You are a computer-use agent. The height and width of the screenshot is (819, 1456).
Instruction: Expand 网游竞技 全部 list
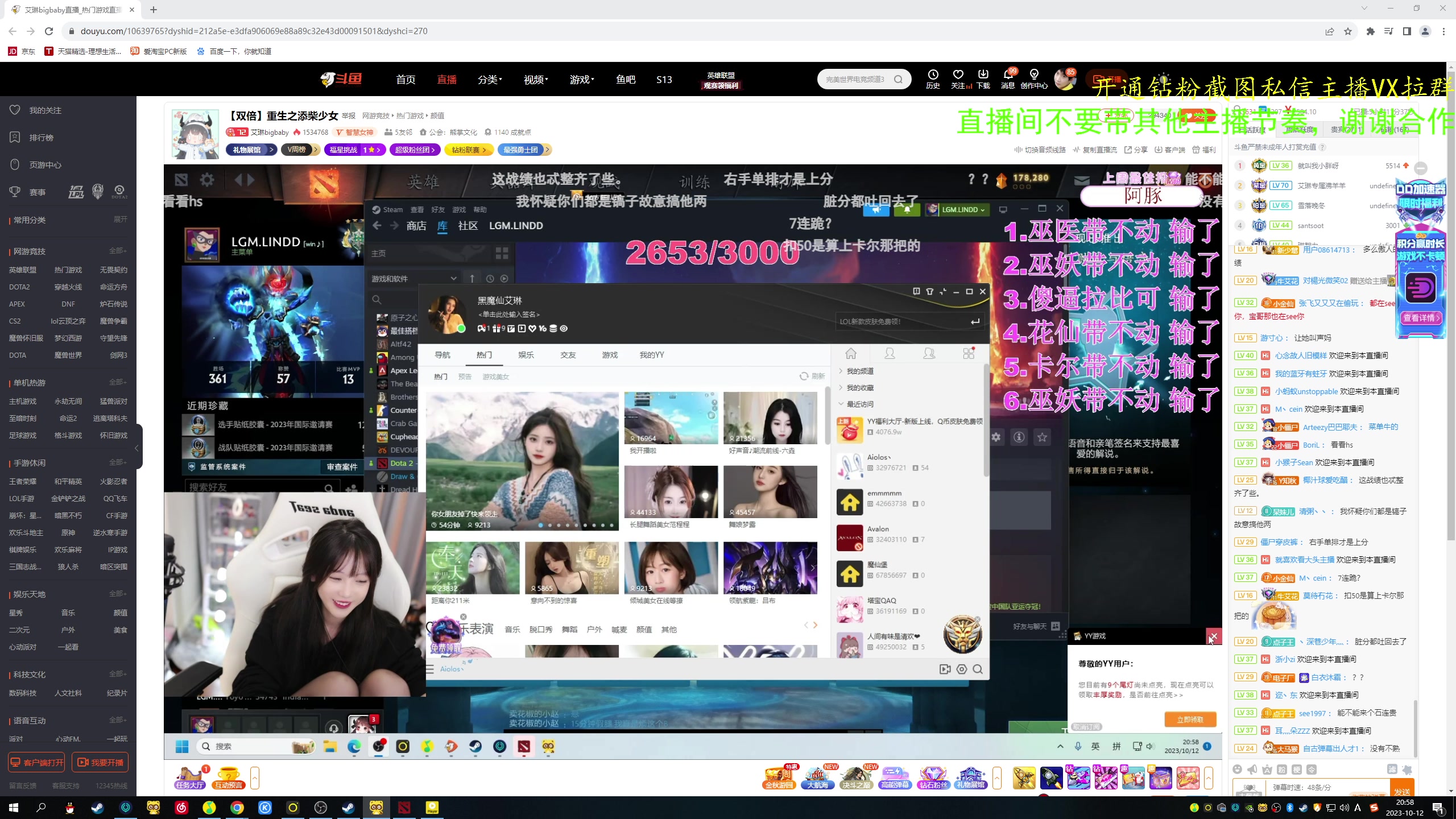[118, 251]
